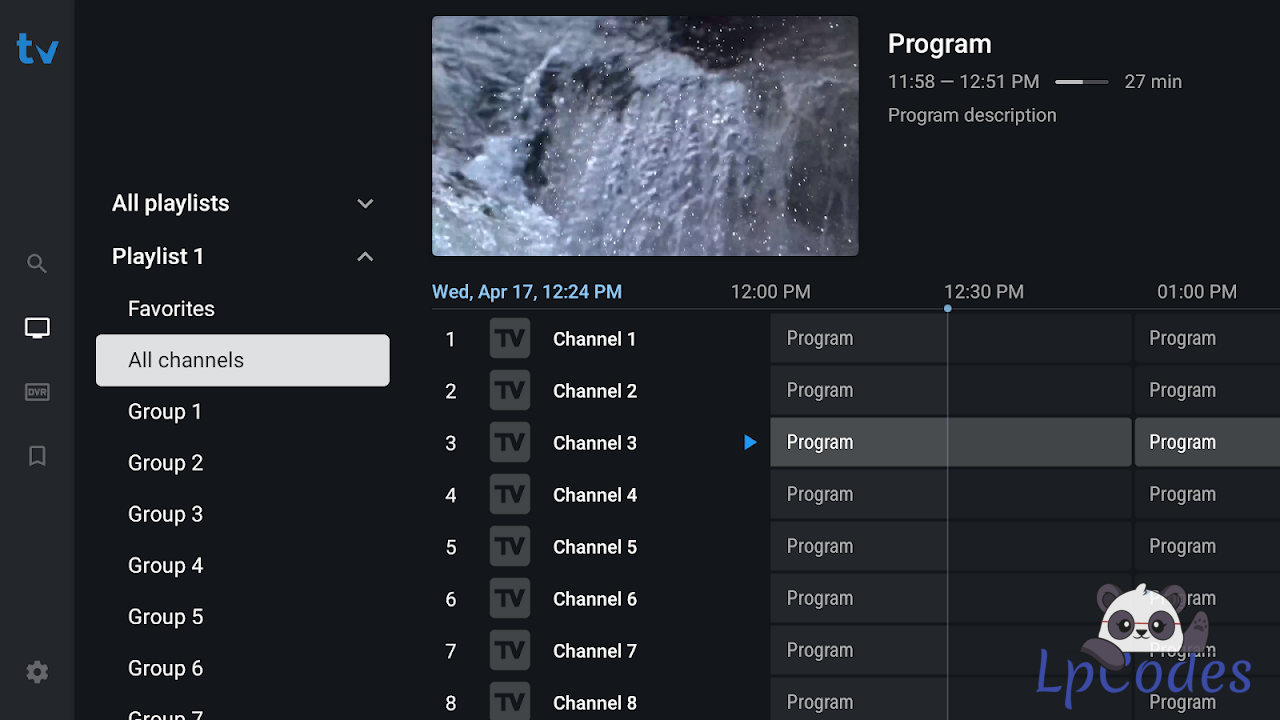Screen dimensions: 1280x720
Task: Click the program progress bar
Action: pos(1081,82)
